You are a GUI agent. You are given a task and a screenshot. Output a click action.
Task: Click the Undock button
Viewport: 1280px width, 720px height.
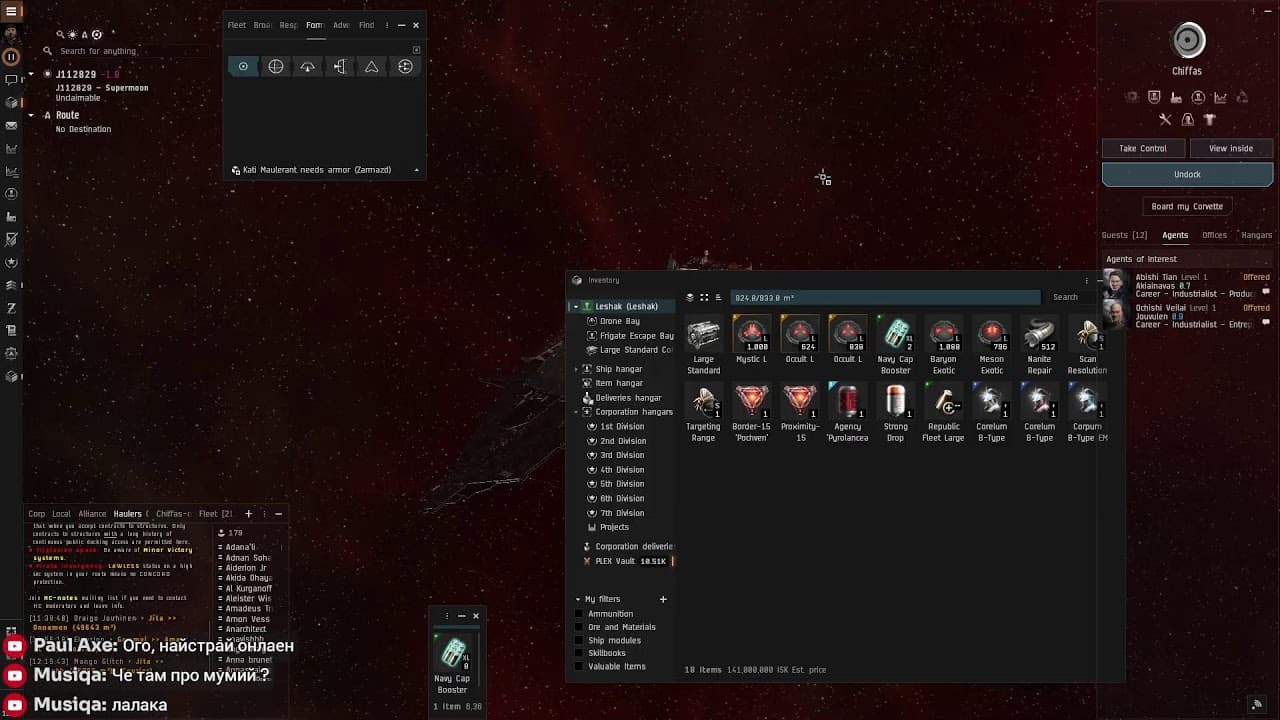(1188, 174)
